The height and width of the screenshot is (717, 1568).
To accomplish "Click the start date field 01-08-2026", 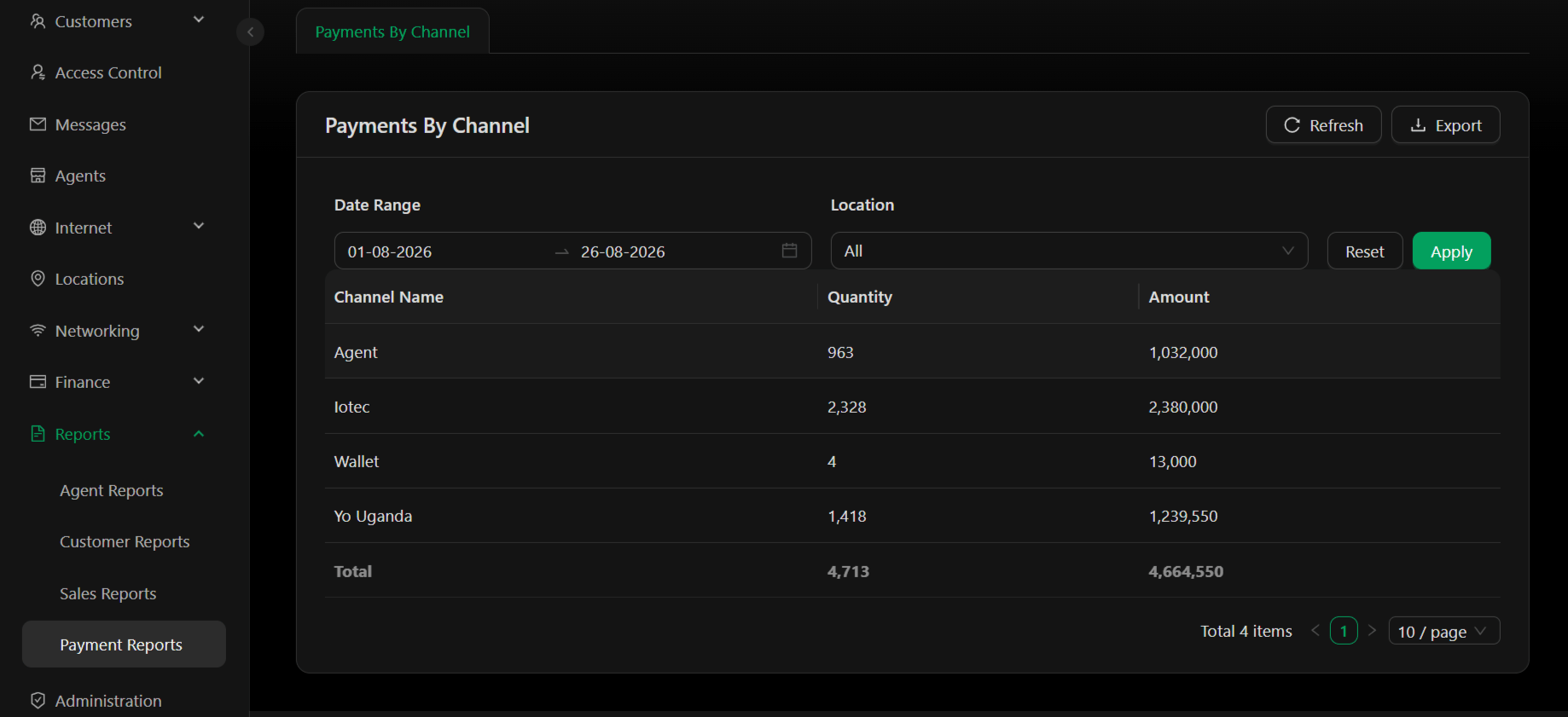I will click(x=390, y=252).
